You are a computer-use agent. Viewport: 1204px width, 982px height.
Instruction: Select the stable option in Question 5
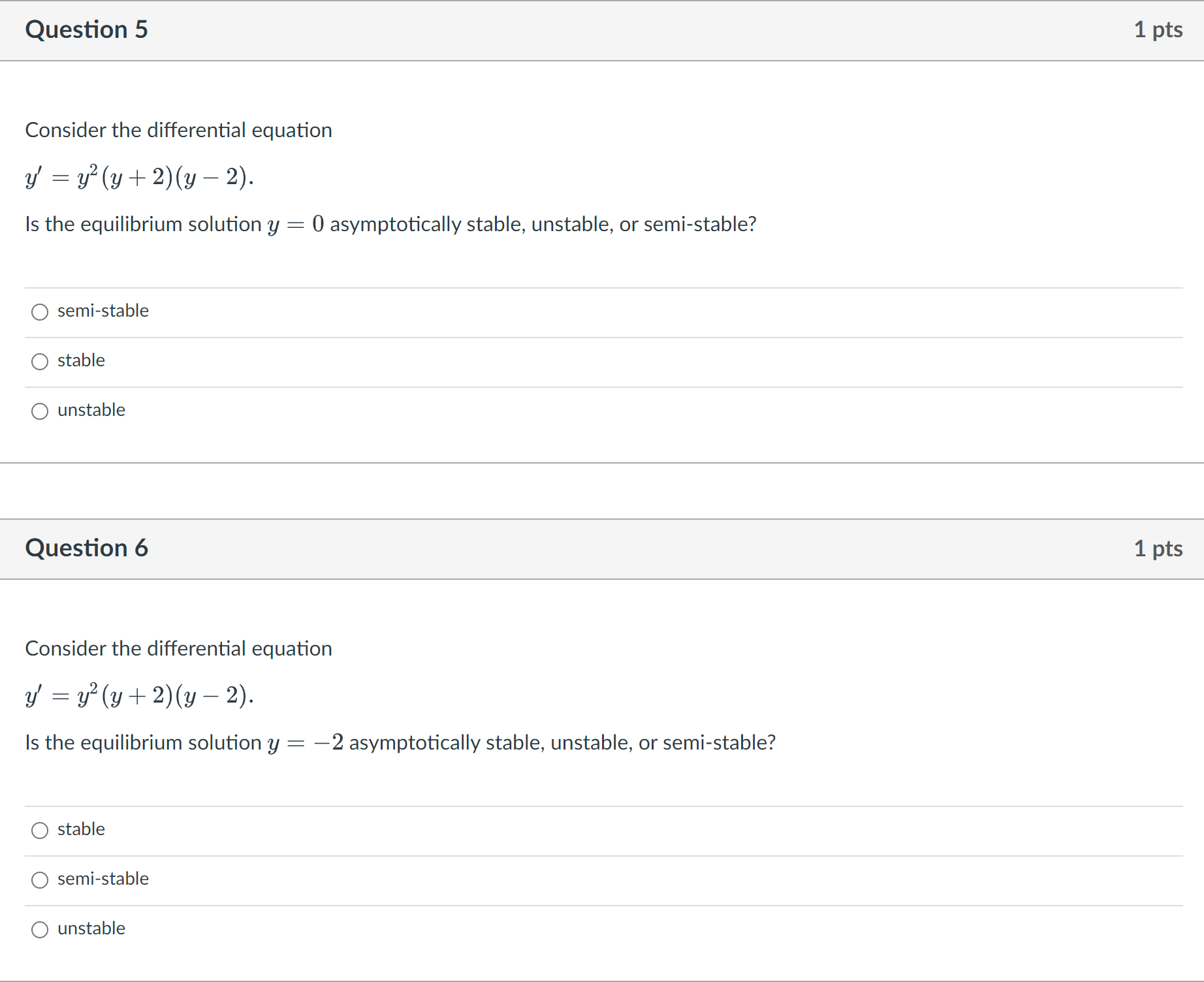(40, 362)
